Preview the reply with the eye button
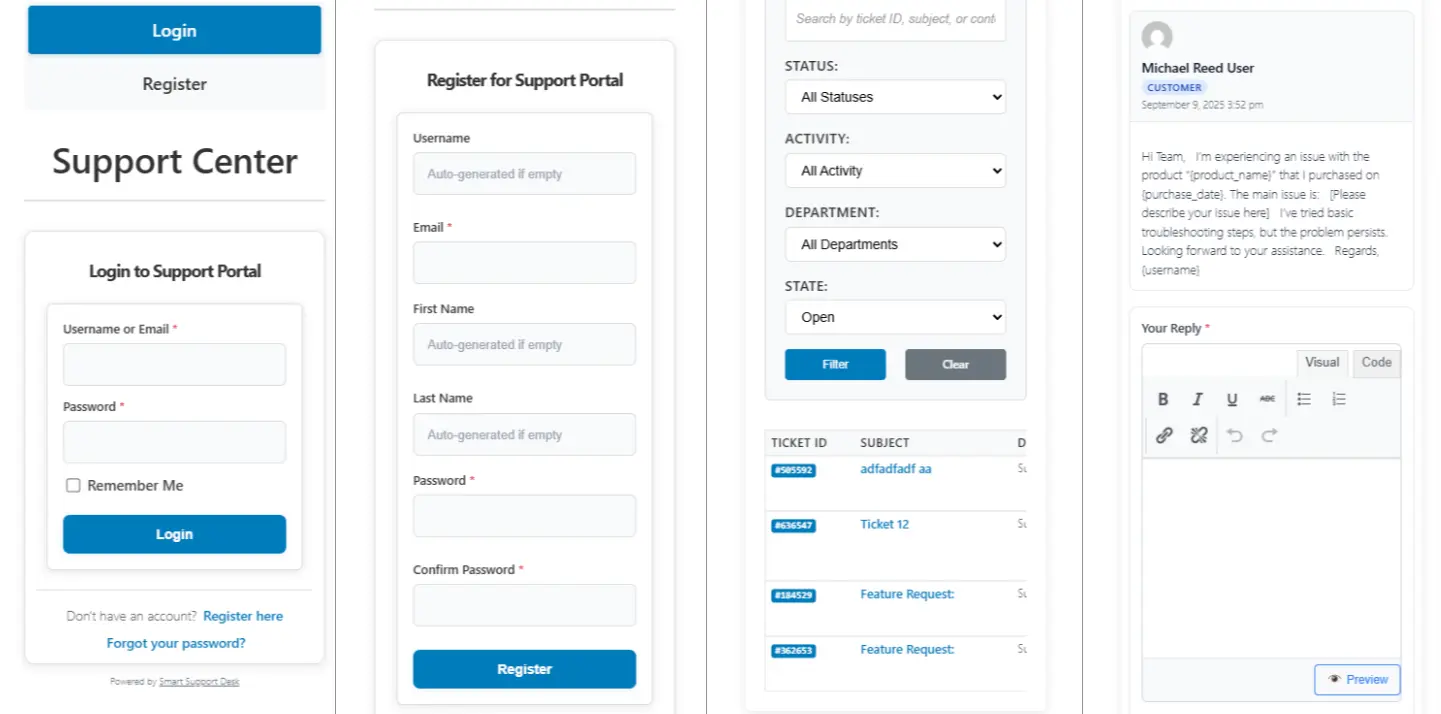Screen dimensions: 1441x714 pyautogui.click(x=1357, y=679)
